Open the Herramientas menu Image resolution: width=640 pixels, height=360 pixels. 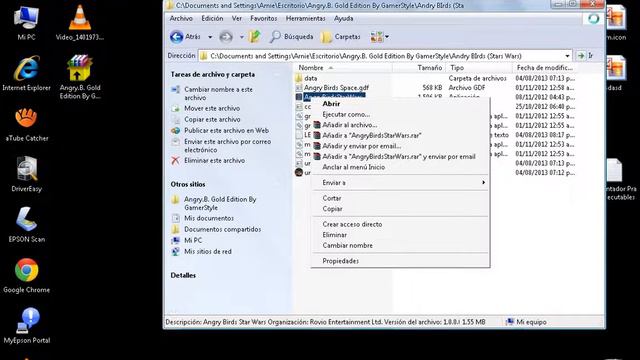click(306, 18)
